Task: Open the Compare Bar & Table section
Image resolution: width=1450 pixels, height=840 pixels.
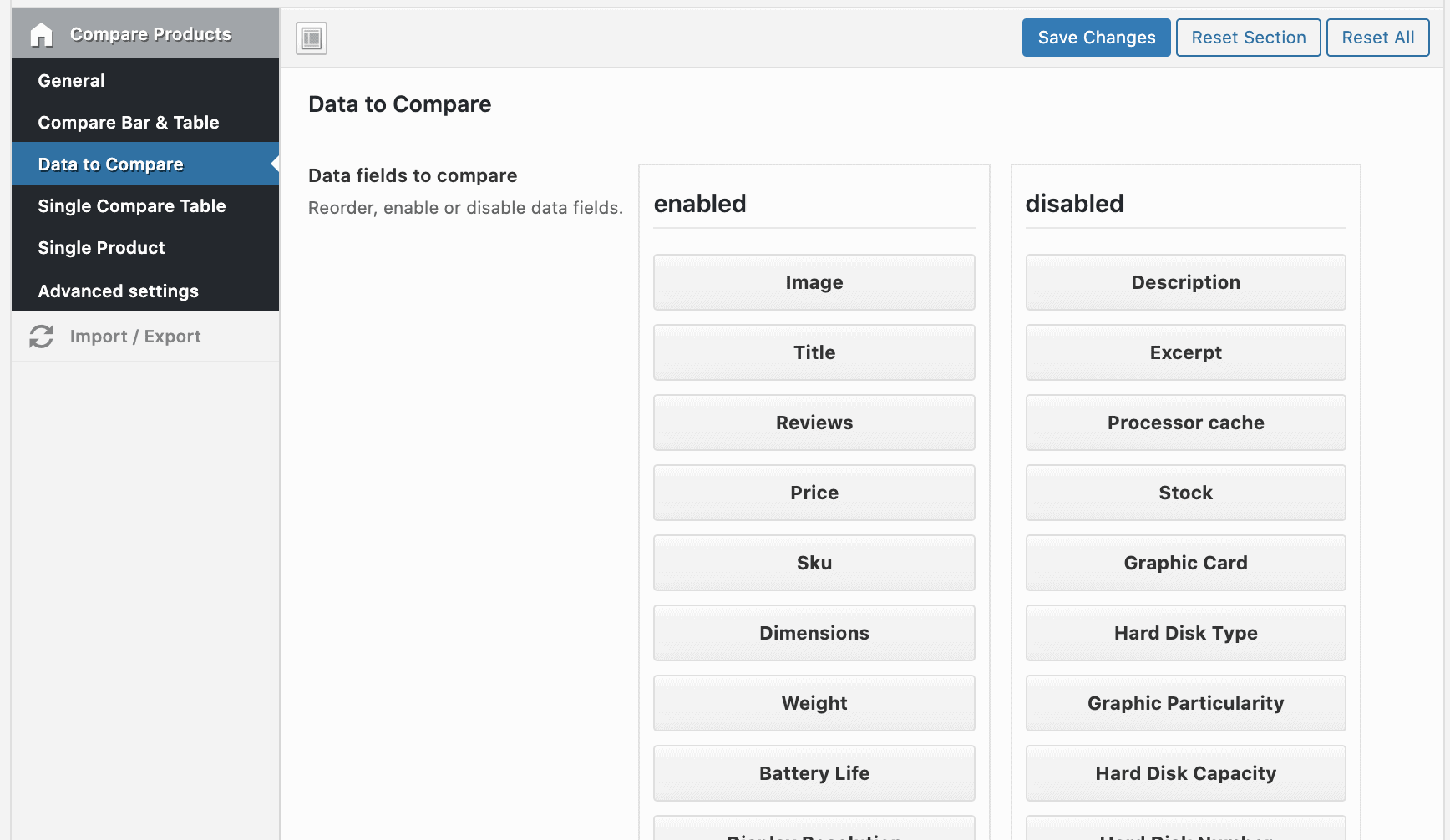Action: coord(128,122)
